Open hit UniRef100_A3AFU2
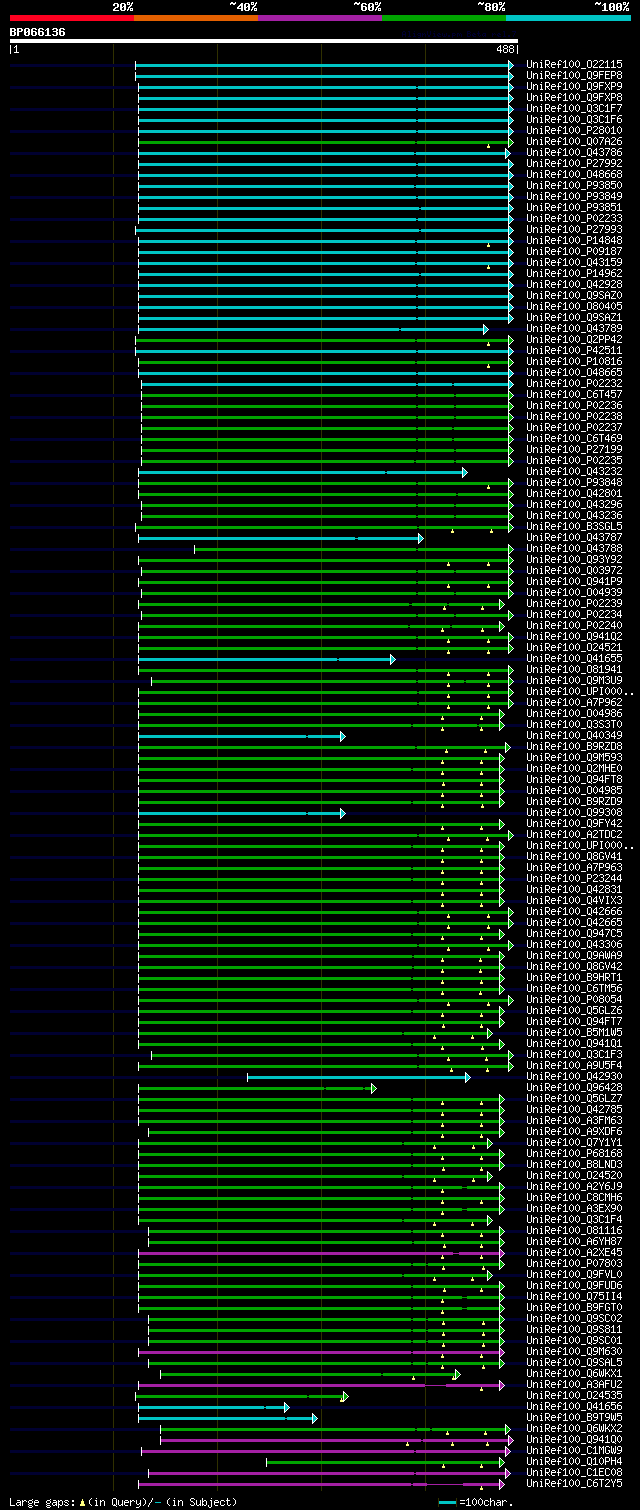This screenshot has width=640, height=1510. 574,1385
